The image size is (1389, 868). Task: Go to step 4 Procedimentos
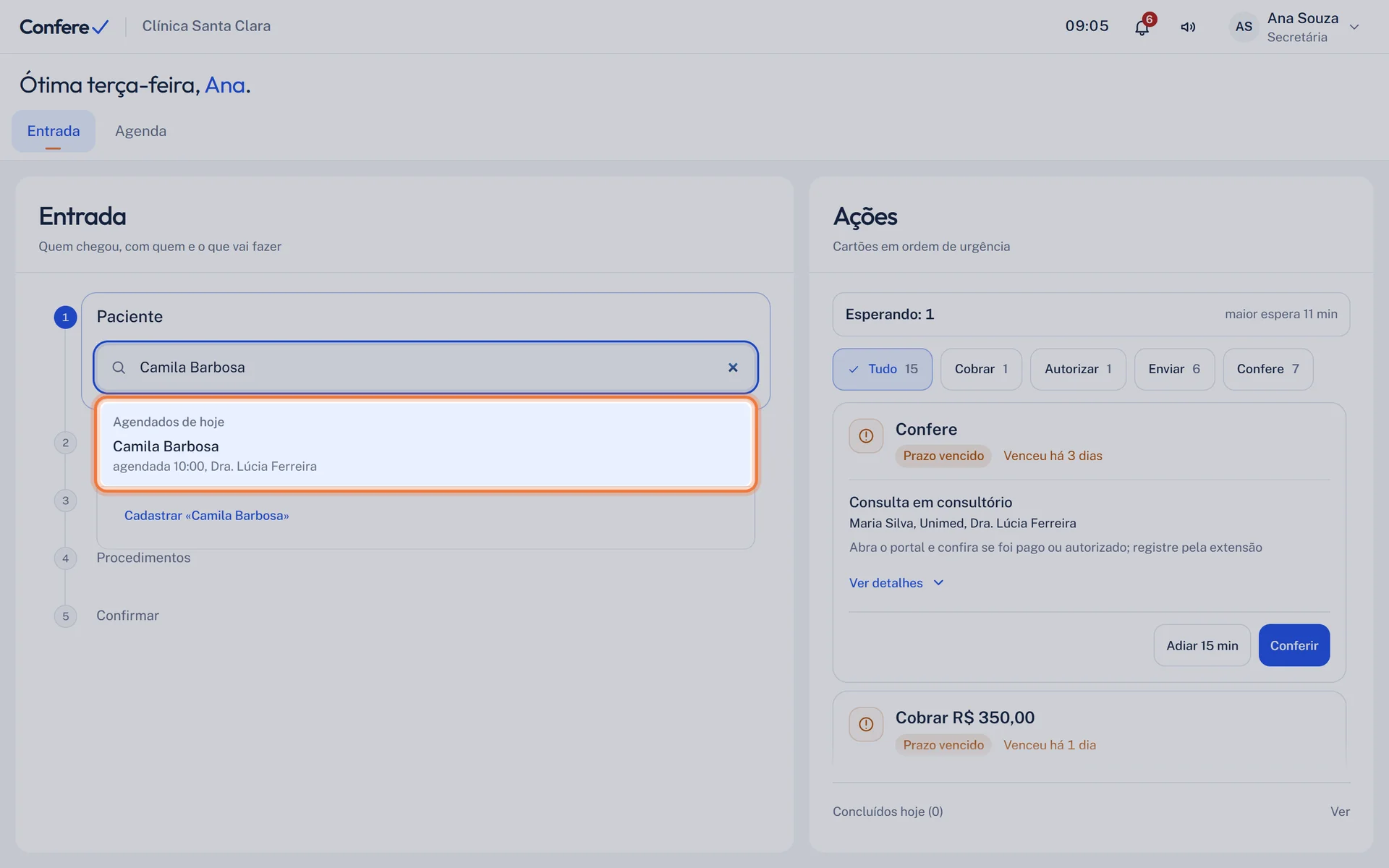(x=143, y=558)
